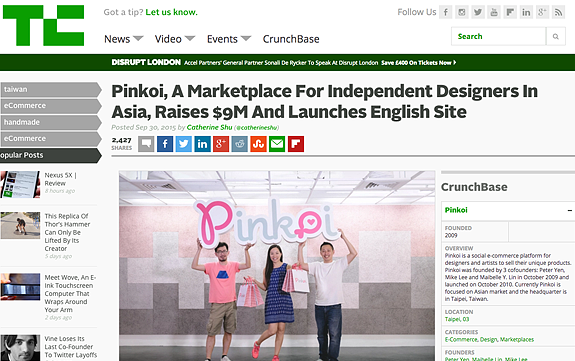Share article on StumbleUpon
The width and height of the screenshot is (575, 361).
point(259,144)
